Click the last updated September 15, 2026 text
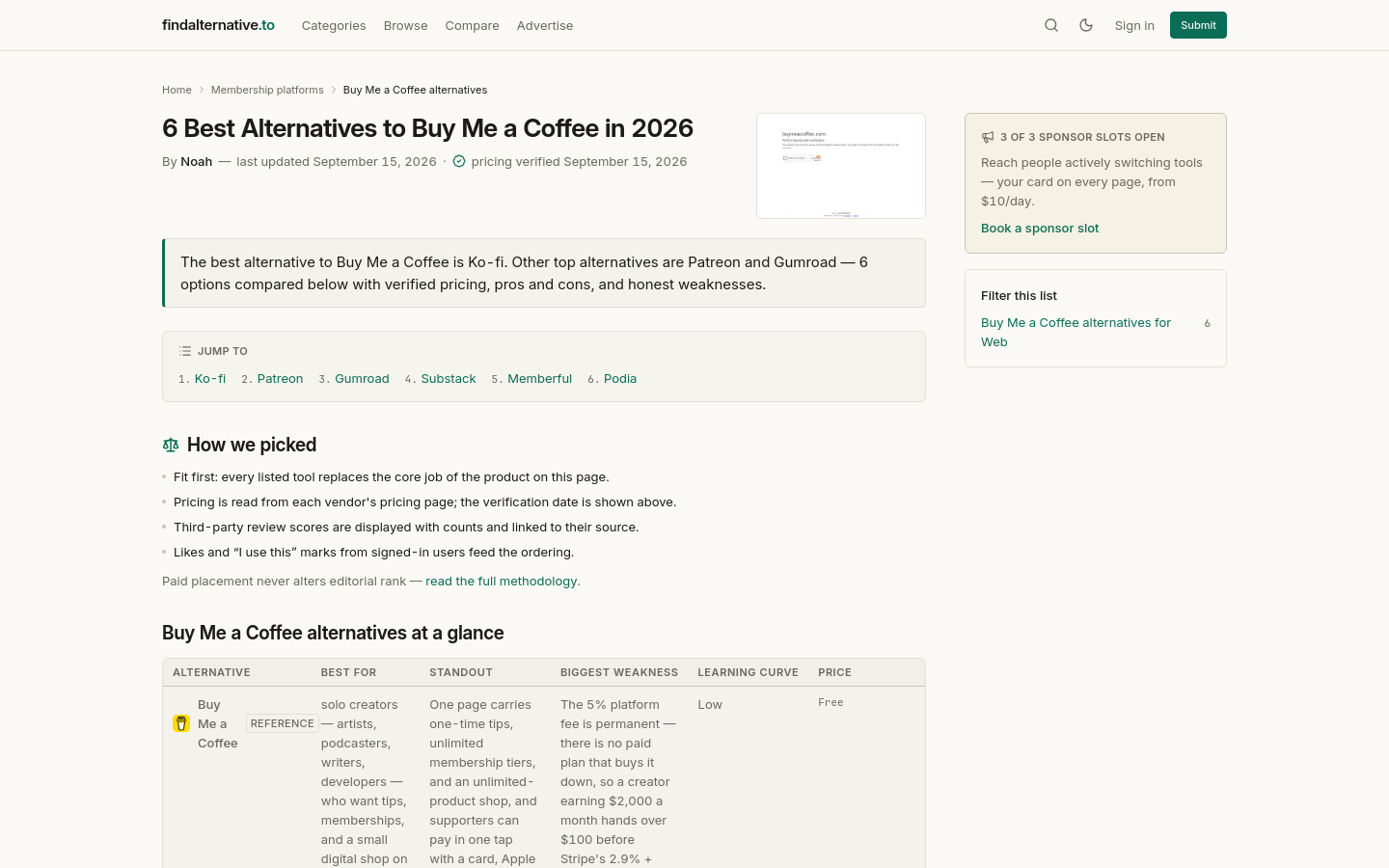 pos(337,161)
